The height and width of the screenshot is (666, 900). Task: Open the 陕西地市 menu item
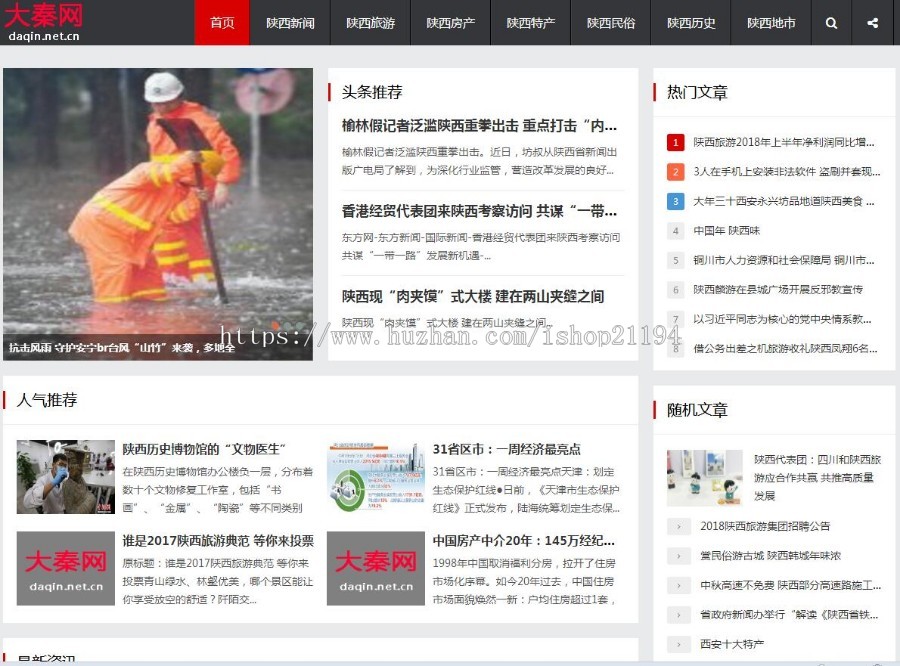click(769, 23)
